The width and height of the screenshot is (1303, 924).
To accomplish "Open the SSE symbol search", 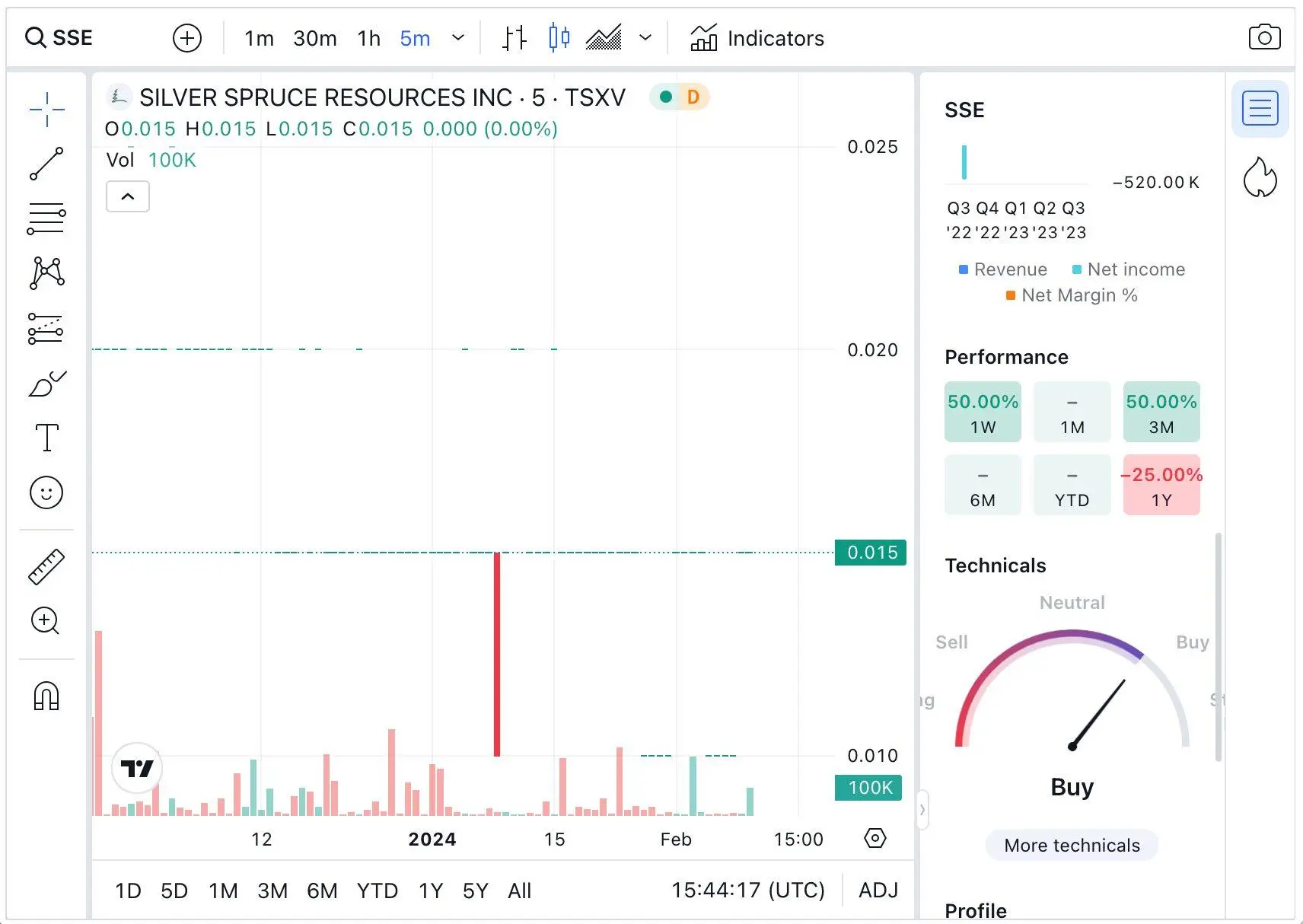I will pyautogui.click(x=59, y=37).
